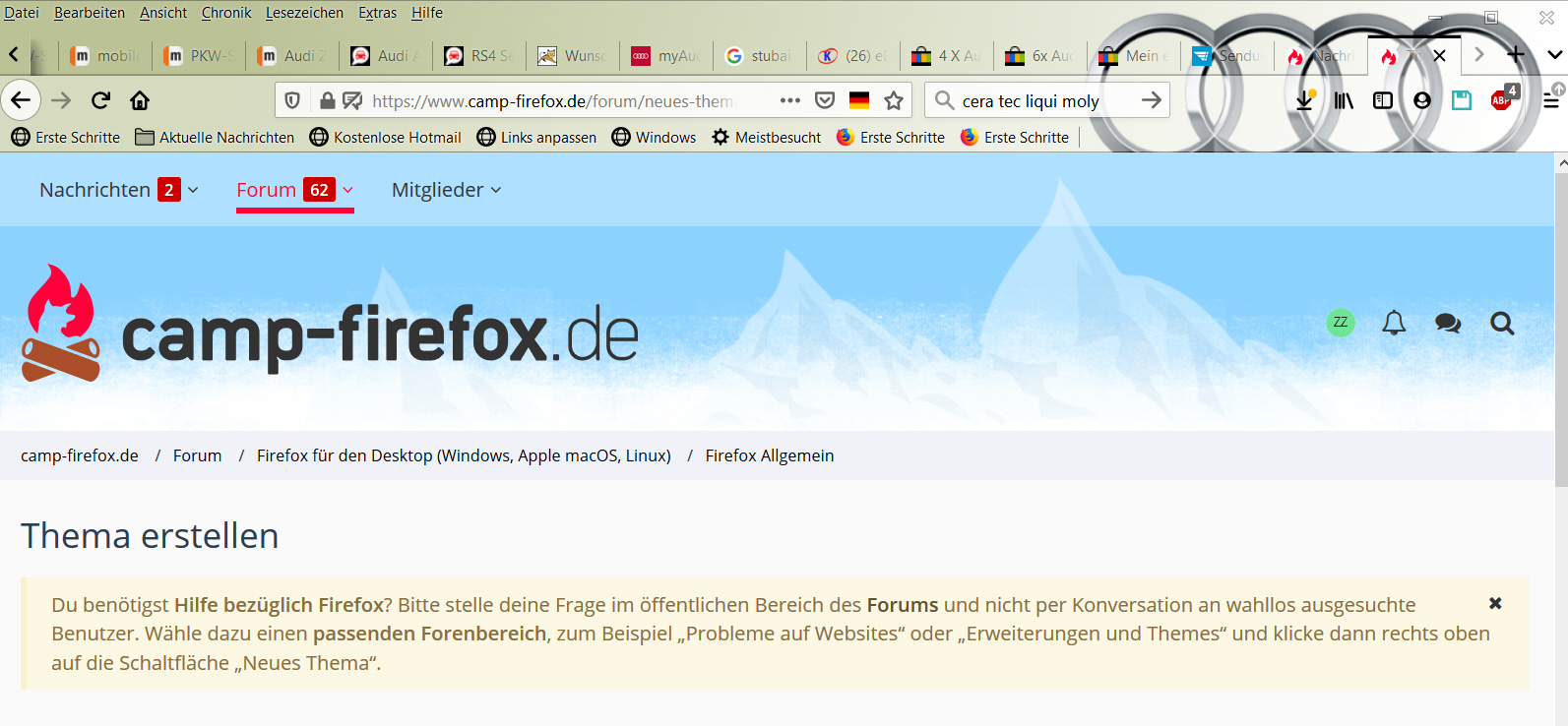This screenshot has height=726, width=1568.
Task: Click the teal floppy disk save icon
Action: click(1462, 100)
